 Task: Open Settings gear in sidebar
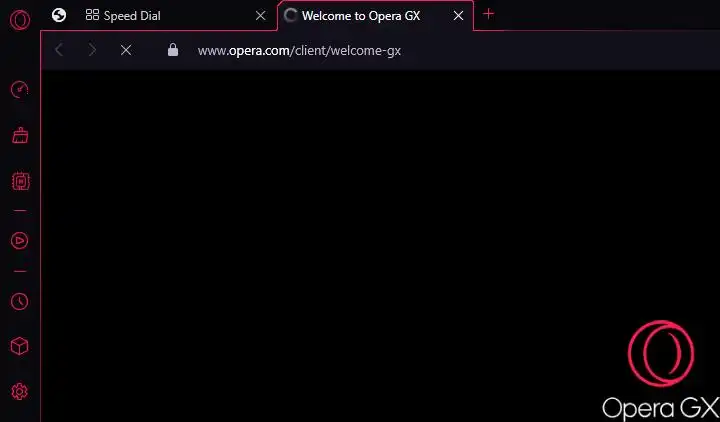point(19,391)
